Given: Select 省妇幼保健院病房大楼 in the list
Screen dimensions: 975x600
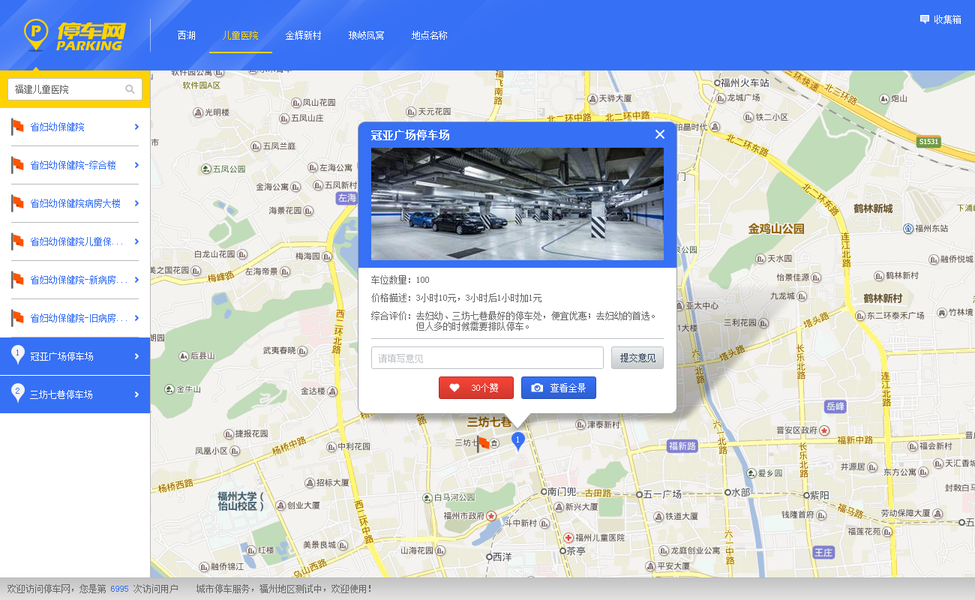Looking at the screenshot, I should click(75, 203).
